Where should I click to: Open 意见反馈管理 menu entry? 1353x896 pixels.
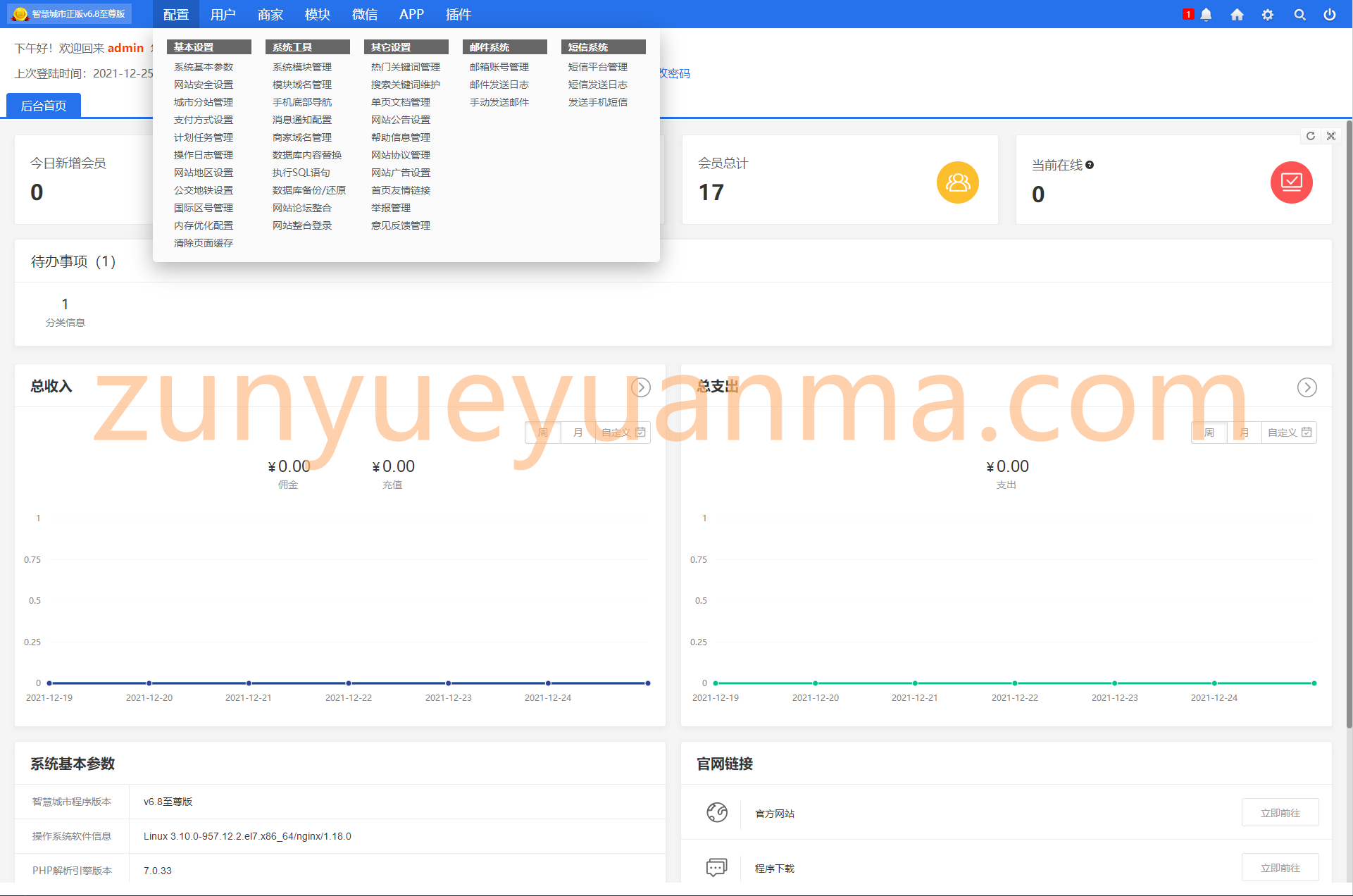pos(401,225)
